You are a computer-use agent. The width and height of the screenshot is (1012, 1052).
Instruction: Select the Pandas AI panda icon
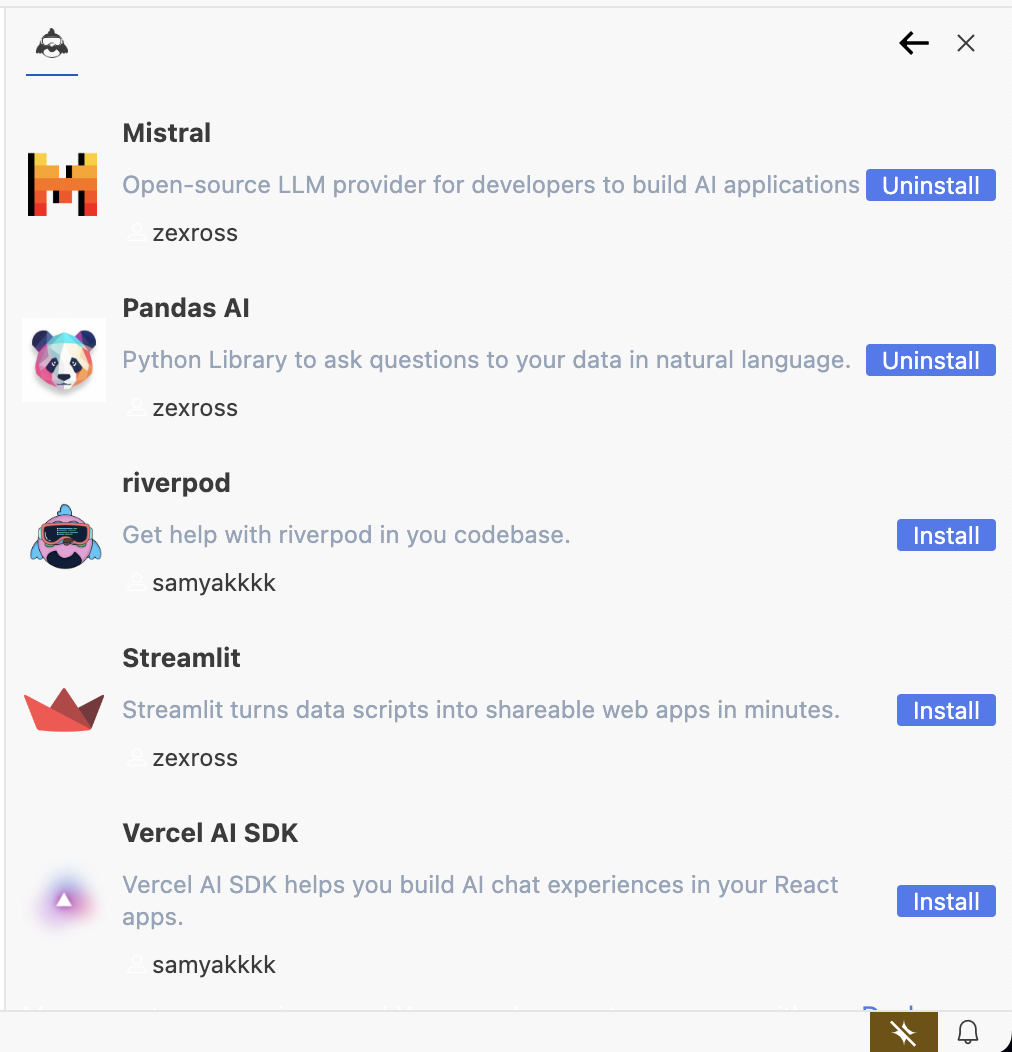click(64, 360)
